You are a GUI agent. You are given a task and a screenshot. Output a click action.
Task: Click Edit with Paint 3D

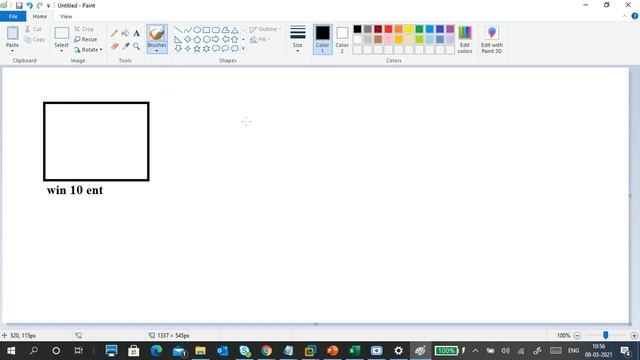pos(492,40)
